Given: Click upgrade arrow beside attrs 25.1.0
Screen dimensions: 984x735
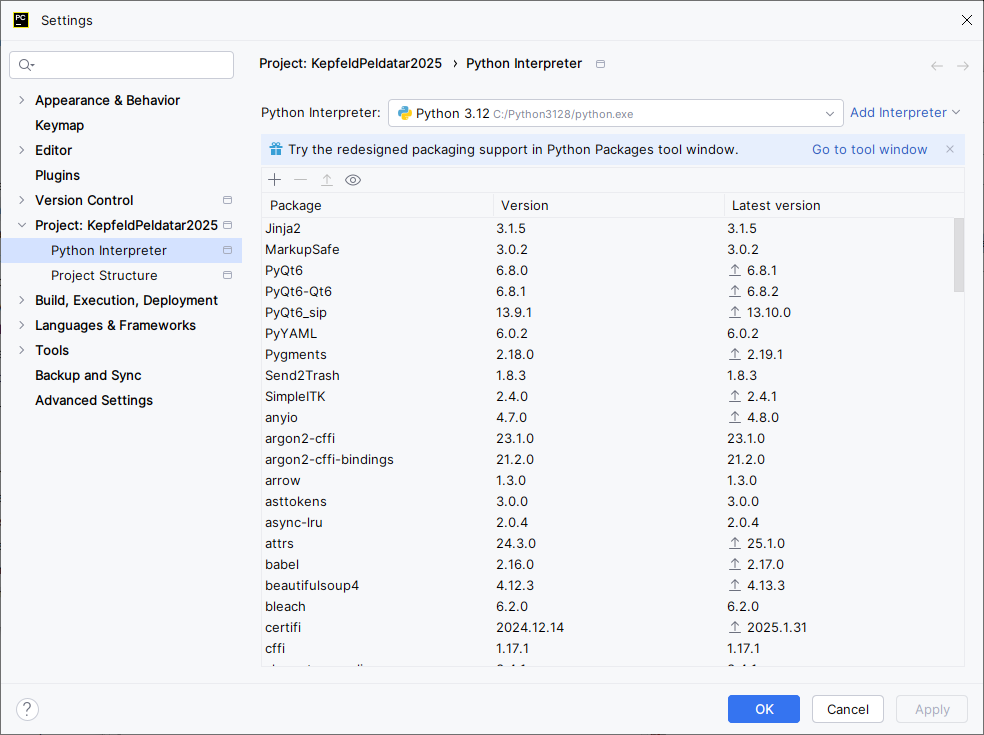Looking at the screenshot, I should [x=735, y=544].
